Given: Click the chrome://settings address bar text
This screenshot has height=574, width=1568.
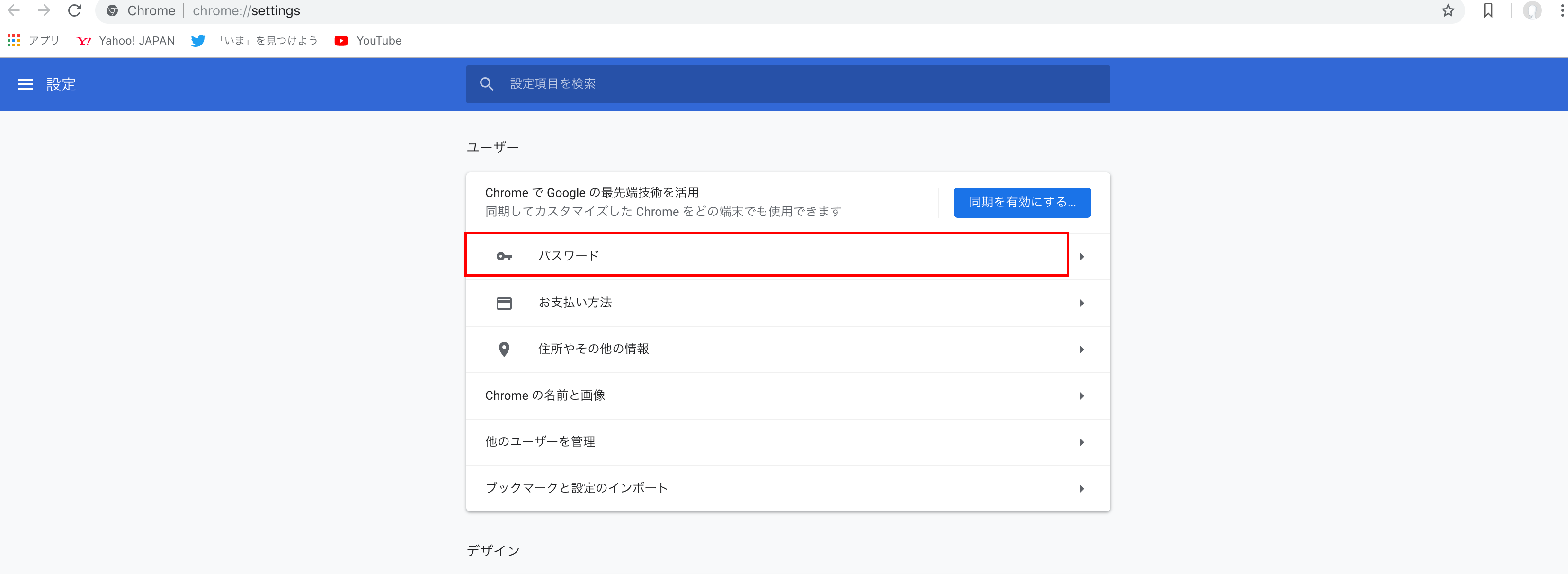Looking at the screenshot, I should (247, 11).
